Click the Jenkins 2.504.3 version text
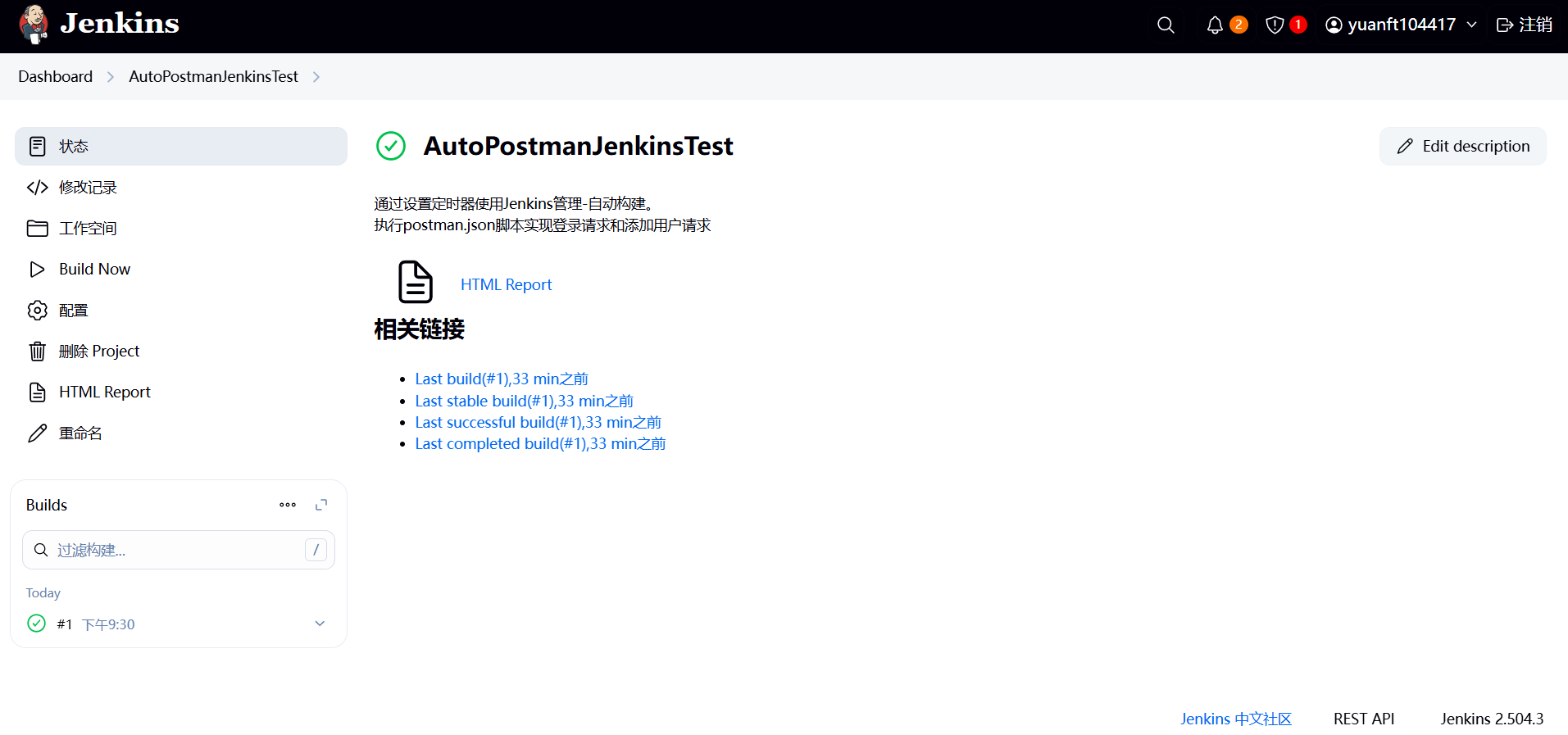 1492,719
